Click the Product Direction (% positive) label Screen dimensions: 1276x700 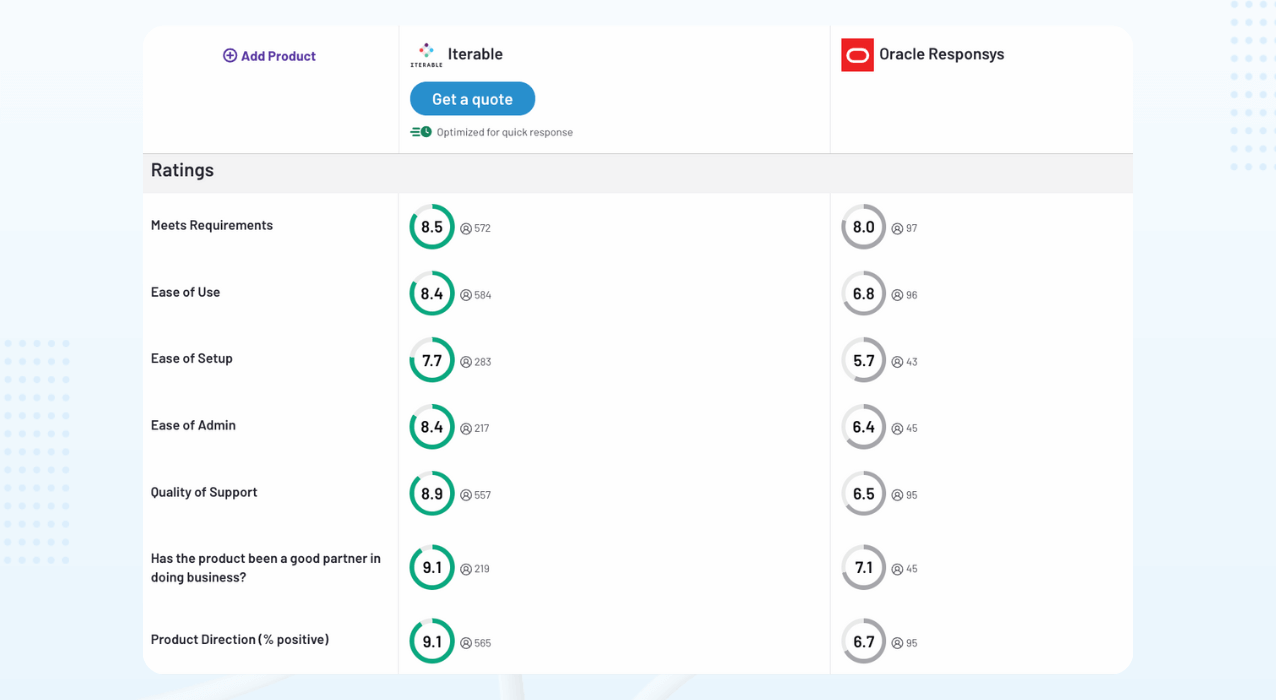click(x=240, y=640)
